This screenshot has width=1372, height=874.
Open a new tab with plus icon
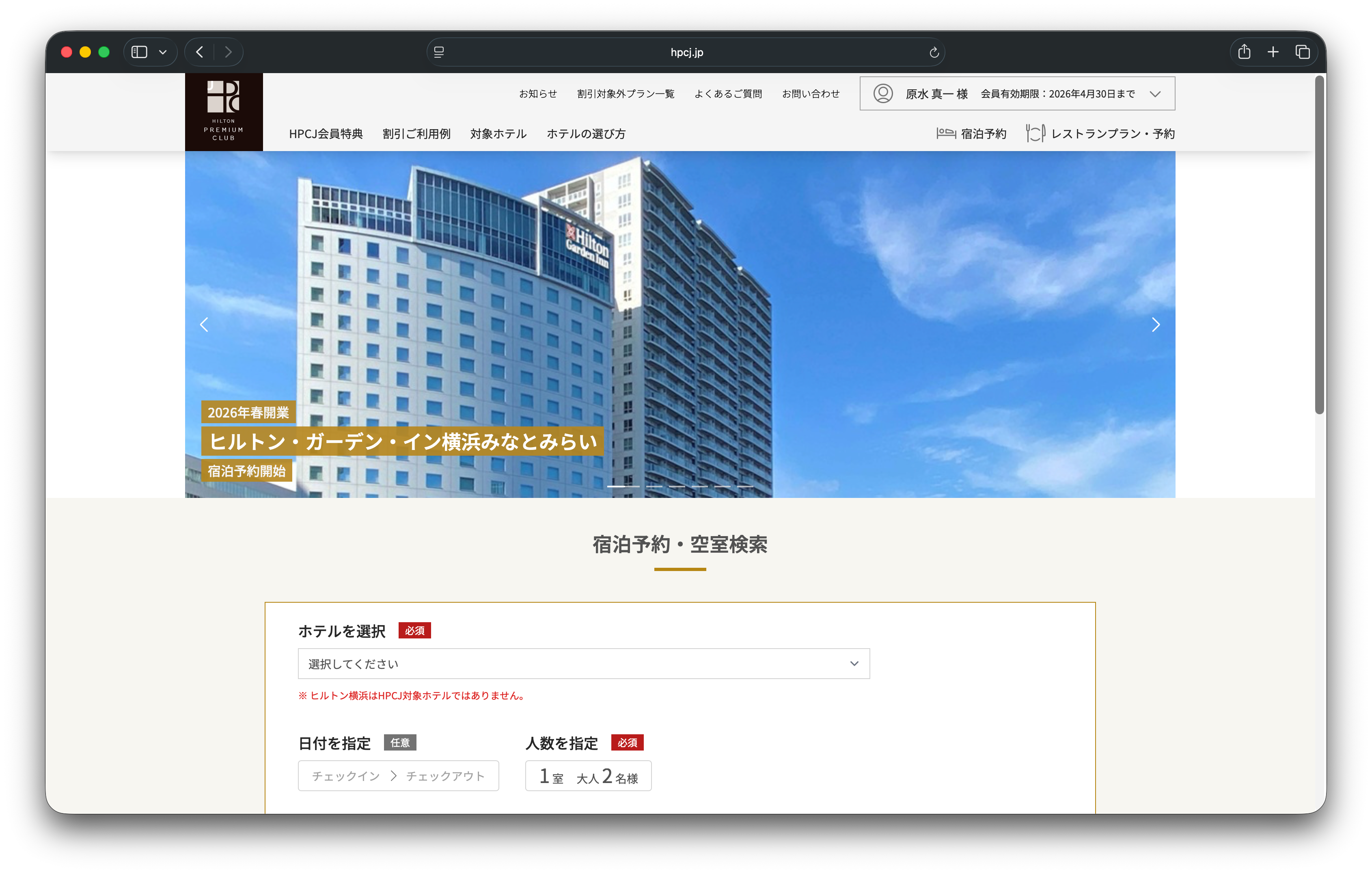click(x=1273, y=52)
